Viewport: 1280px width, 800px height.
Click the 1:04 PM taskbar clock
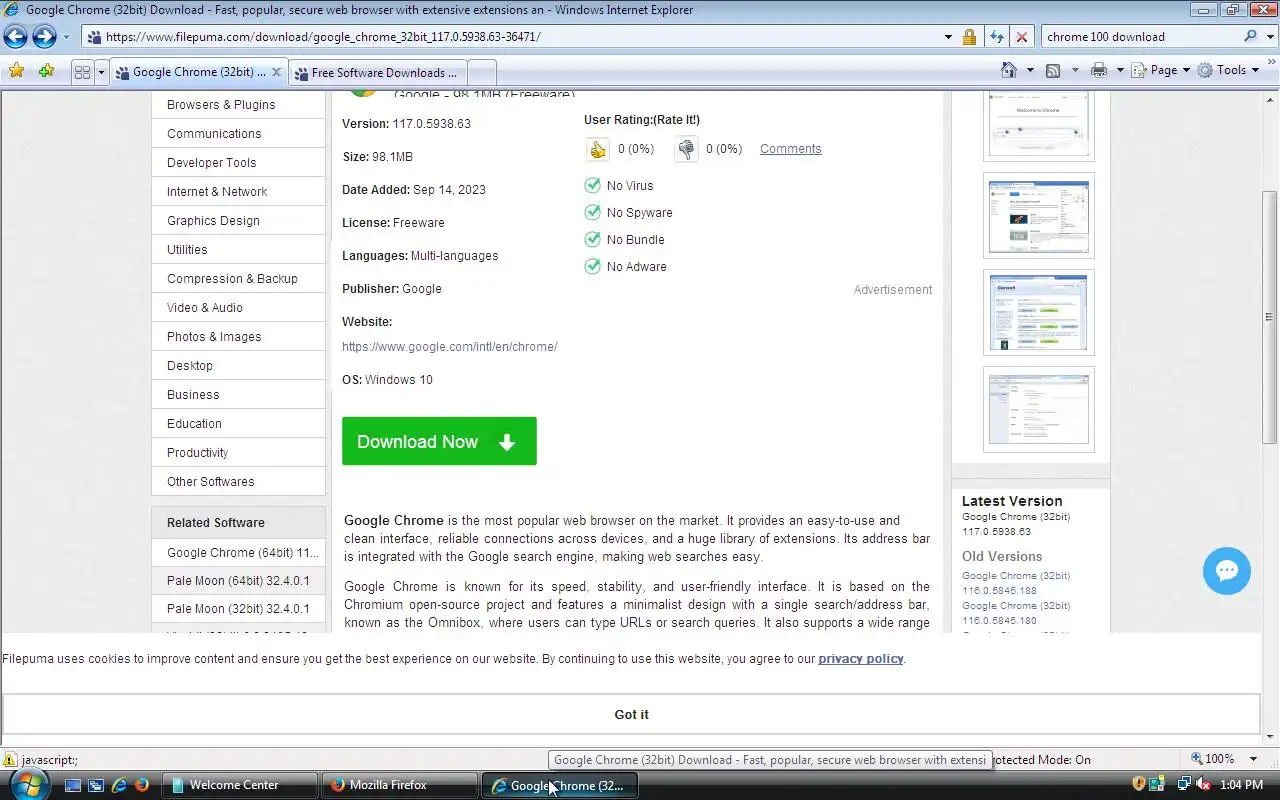[x=1242, y=785]
